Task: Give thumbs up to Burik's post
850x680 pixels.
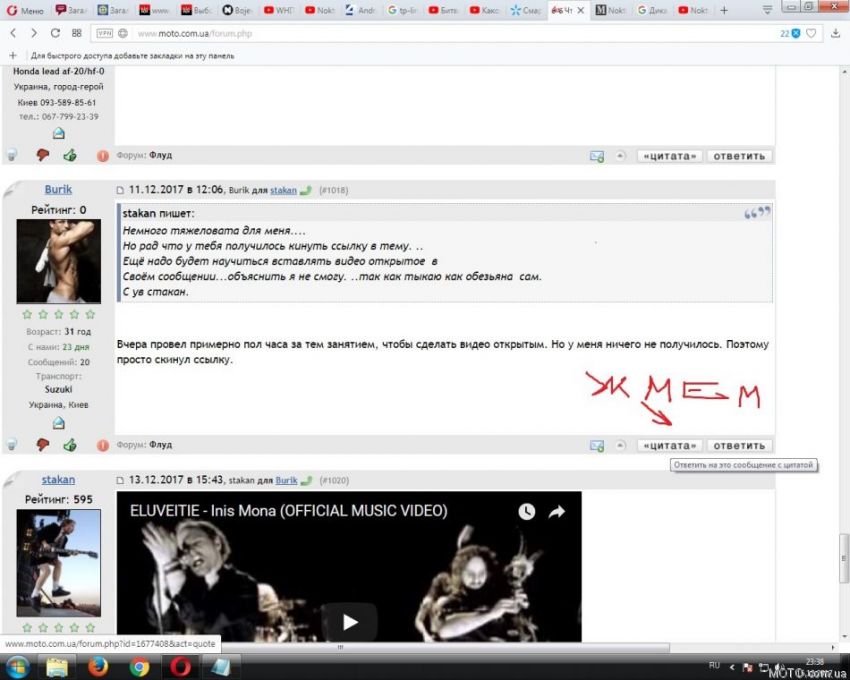Action: (x=70, y=445)
